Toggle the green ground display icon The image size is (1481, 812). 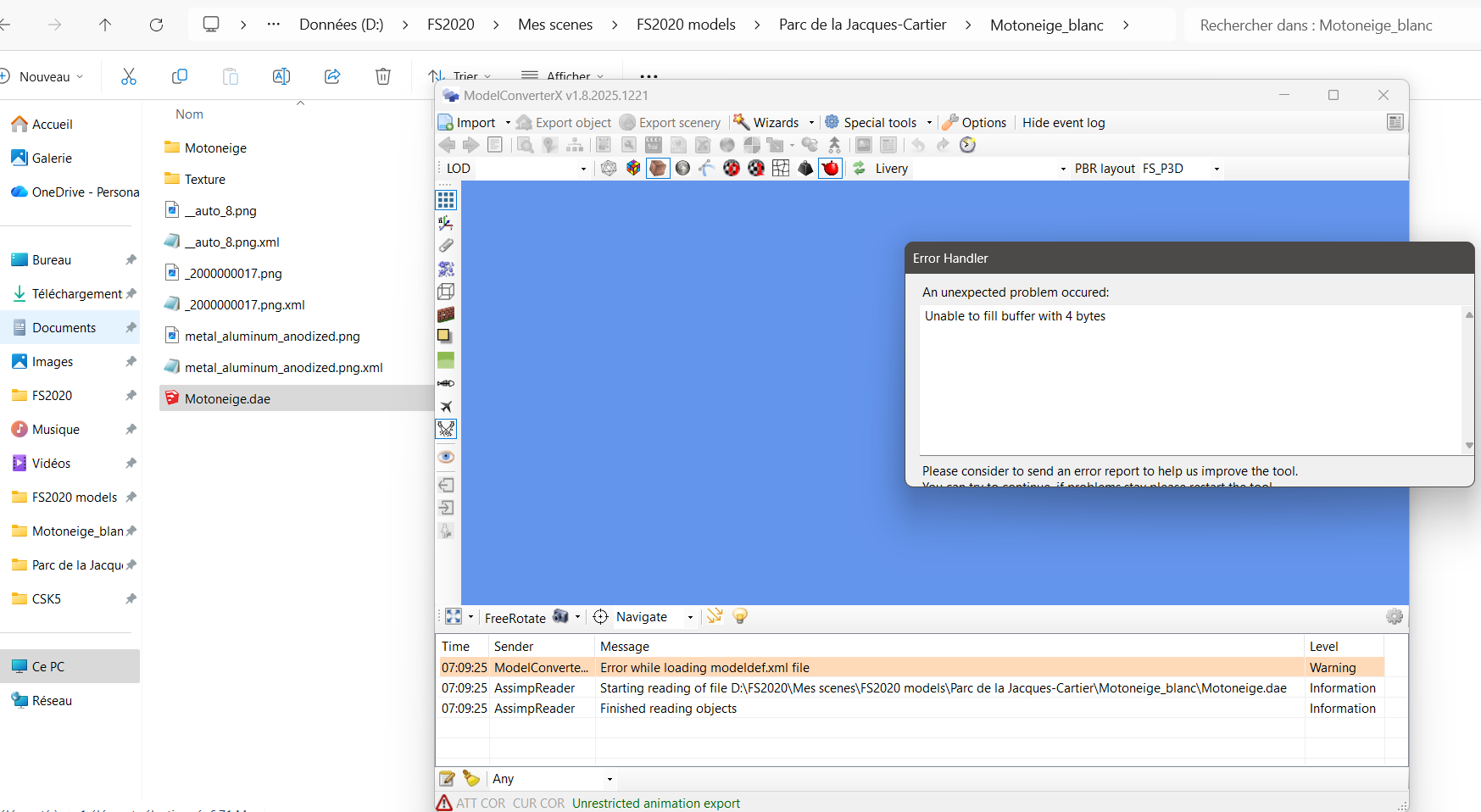tap(446, 360)
